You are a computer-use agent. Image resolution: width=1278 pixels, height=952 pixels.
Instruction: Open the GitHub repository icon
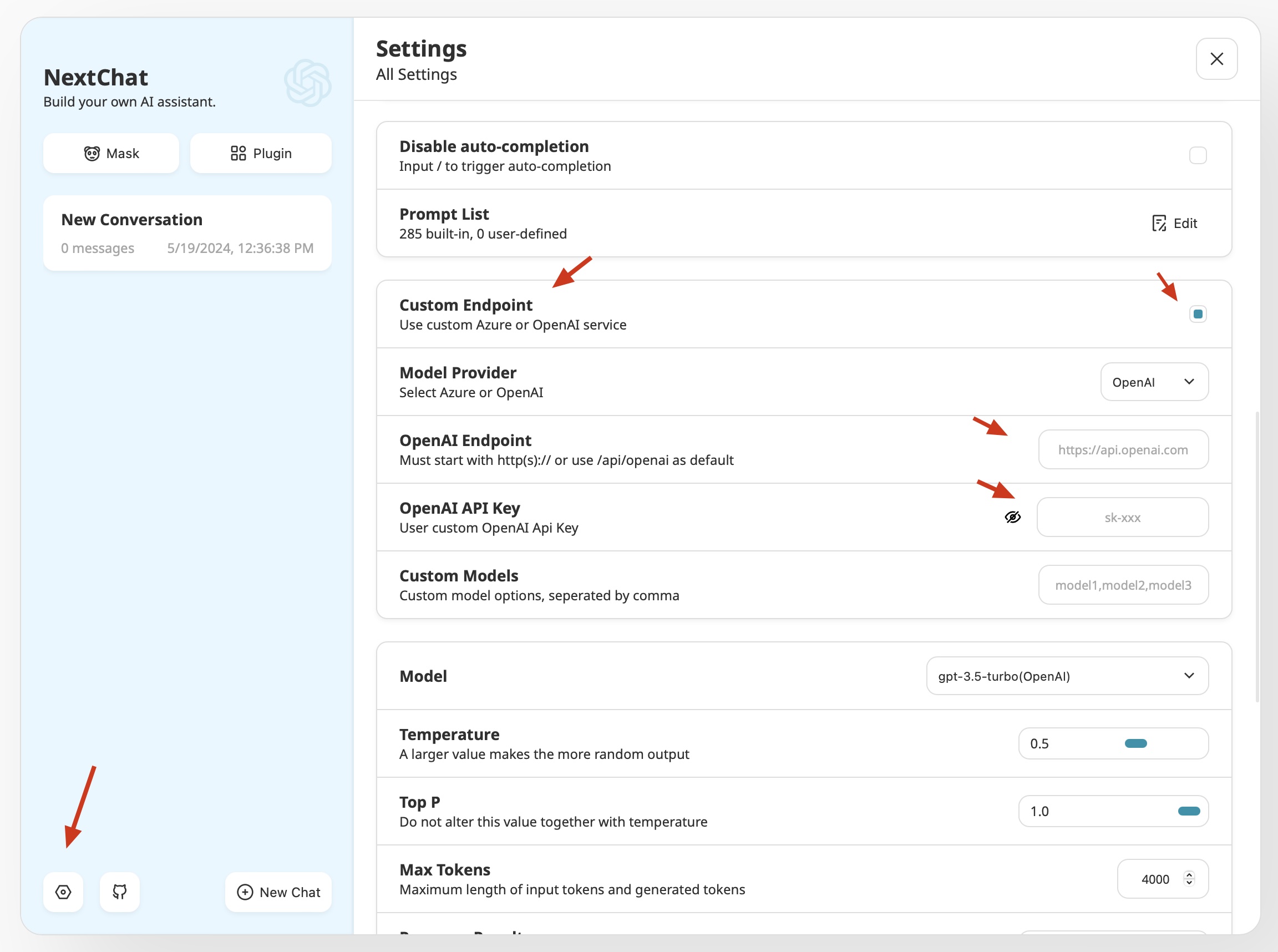click(119, 892)
